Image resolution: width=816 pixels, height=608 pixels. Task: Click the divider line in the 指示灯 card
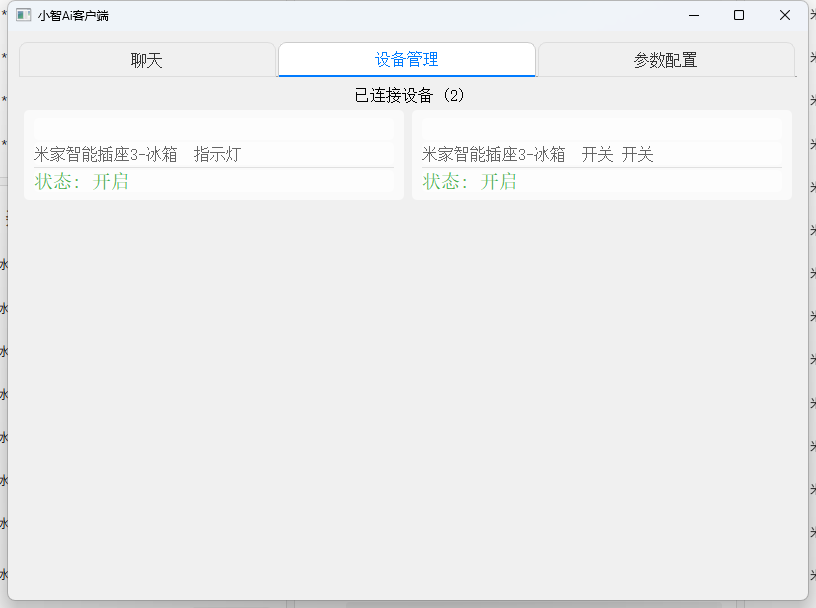(213, 167)
